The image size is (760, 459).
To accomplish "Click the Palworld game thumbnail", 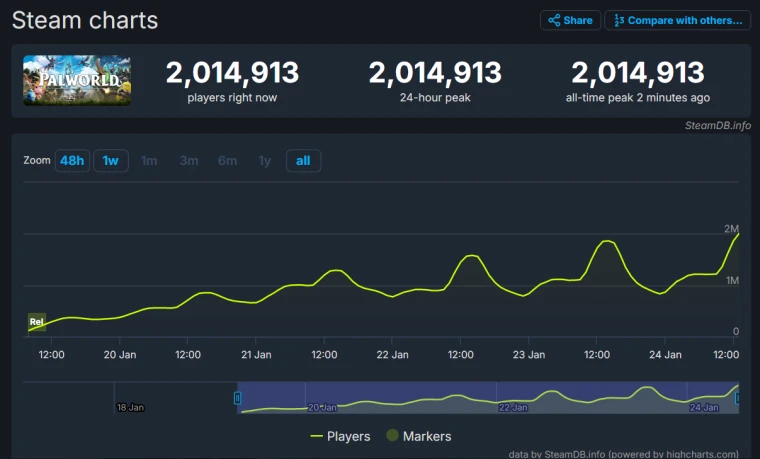I will [x=77, y=80].
